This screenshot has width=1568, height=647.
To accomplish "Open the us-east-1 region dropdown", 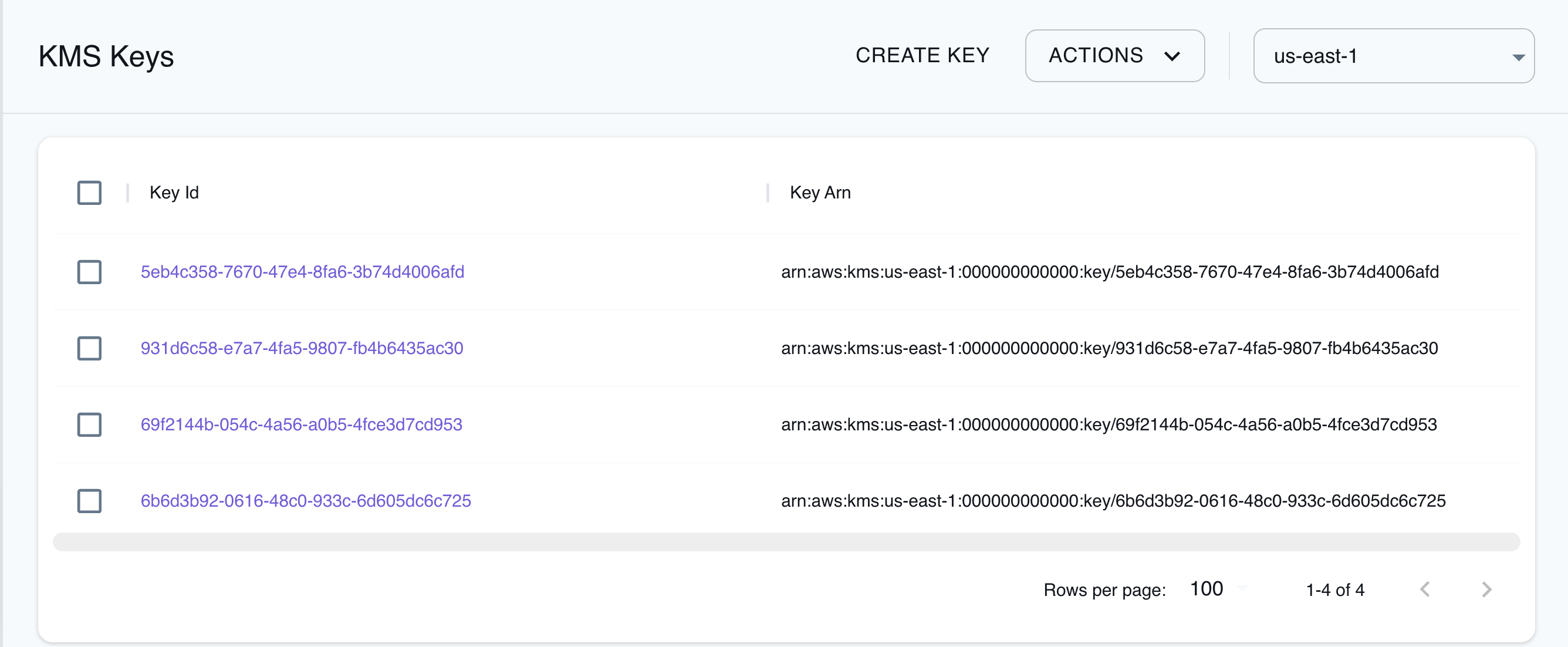I will [1394, 56].
